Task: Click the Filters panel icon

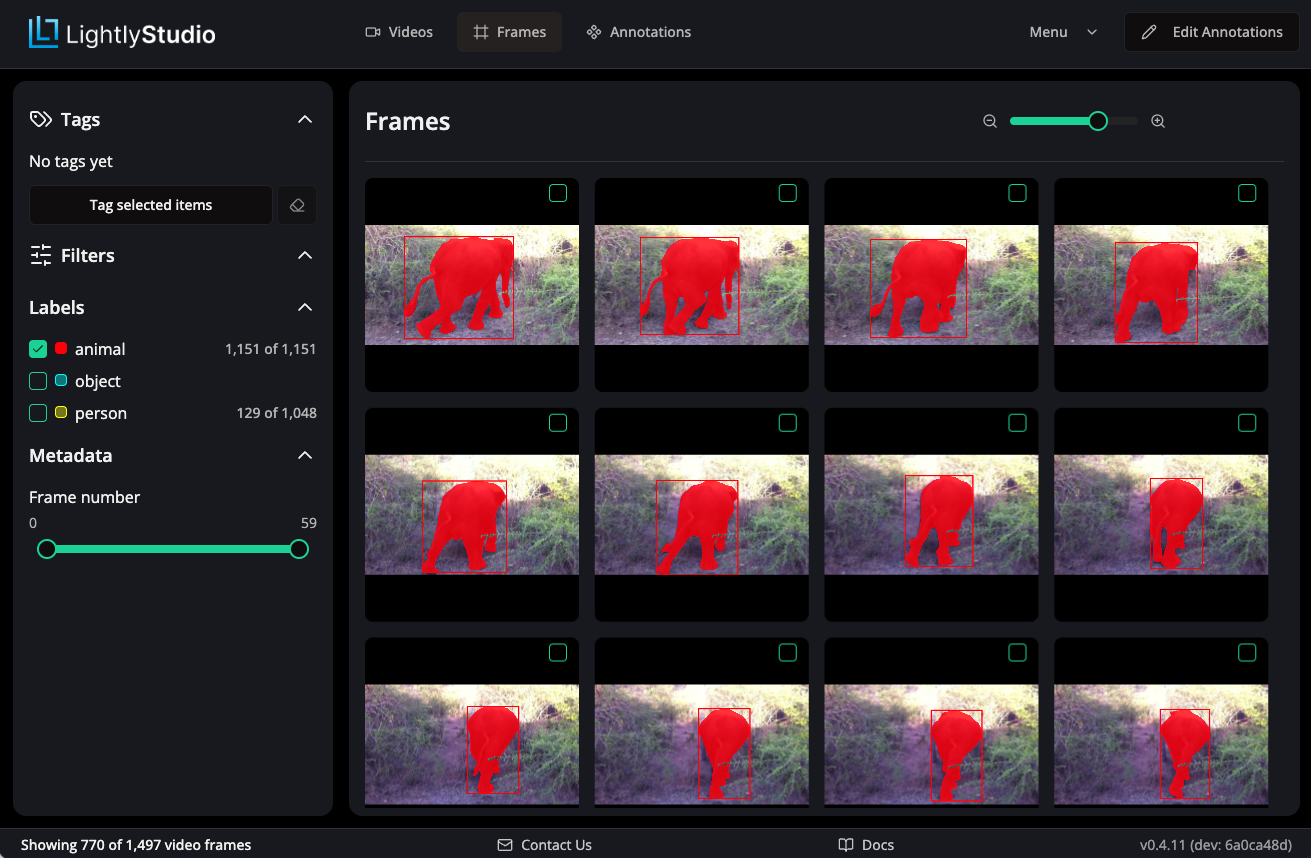Action: point(40,255)
